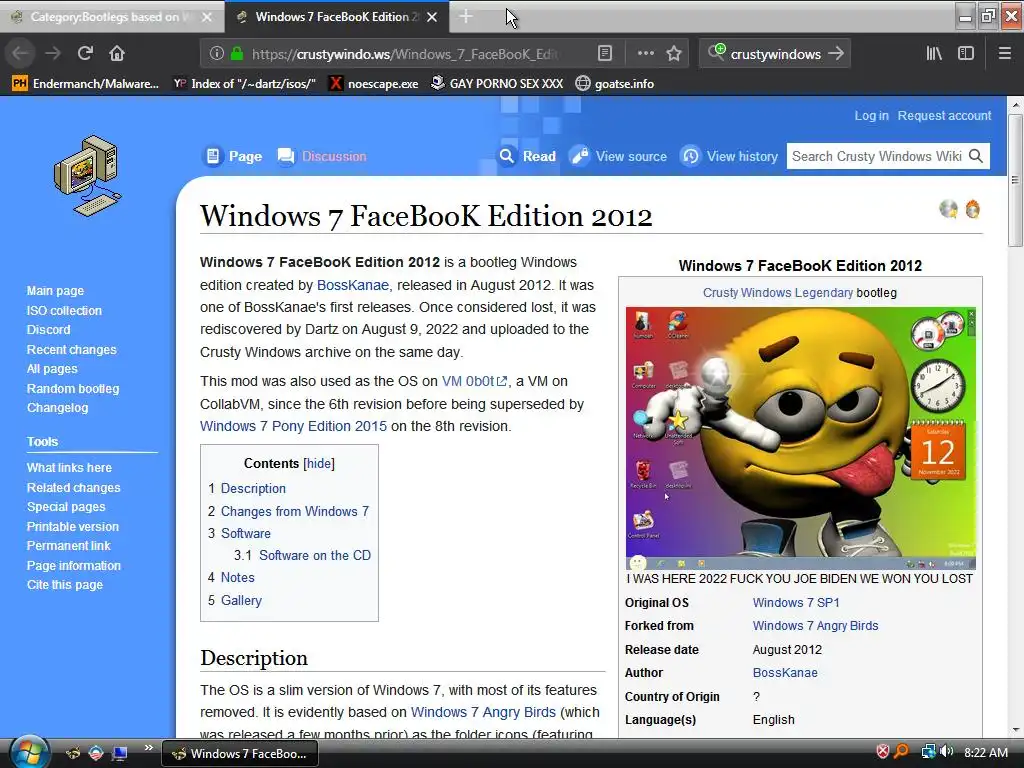Open page actions three-dots menu

click(x=645, y=54)
